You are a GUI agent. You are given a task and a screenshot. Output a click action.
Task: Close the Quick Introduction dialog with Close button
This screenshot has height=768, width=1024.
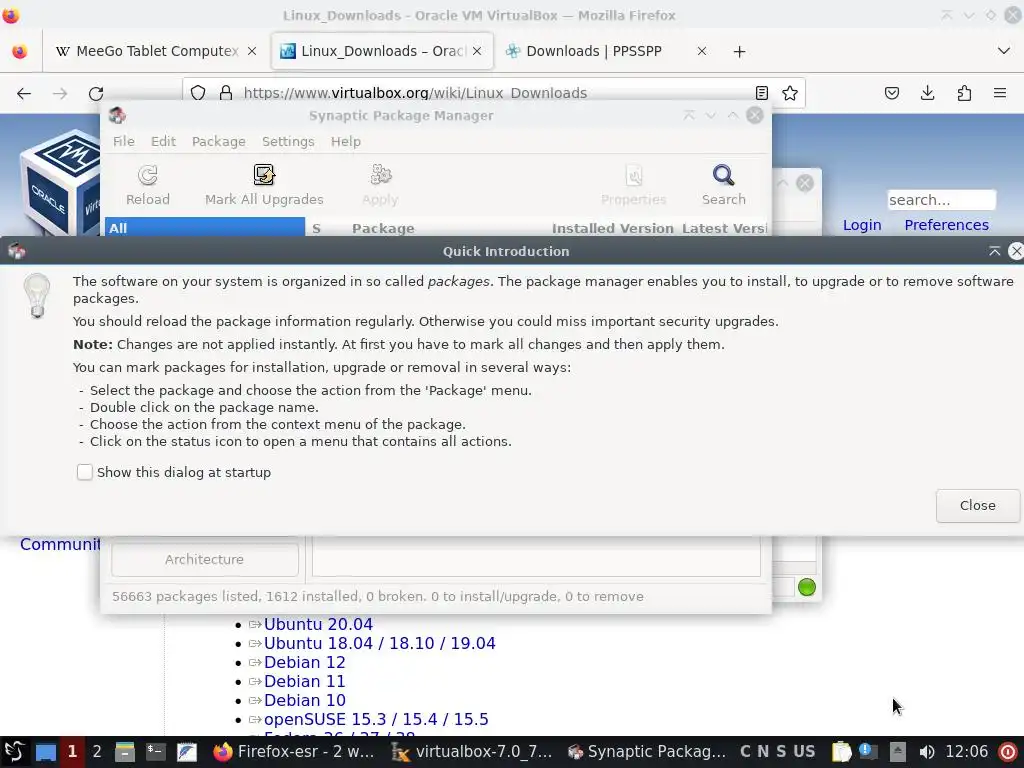click(x=978, y=505)
